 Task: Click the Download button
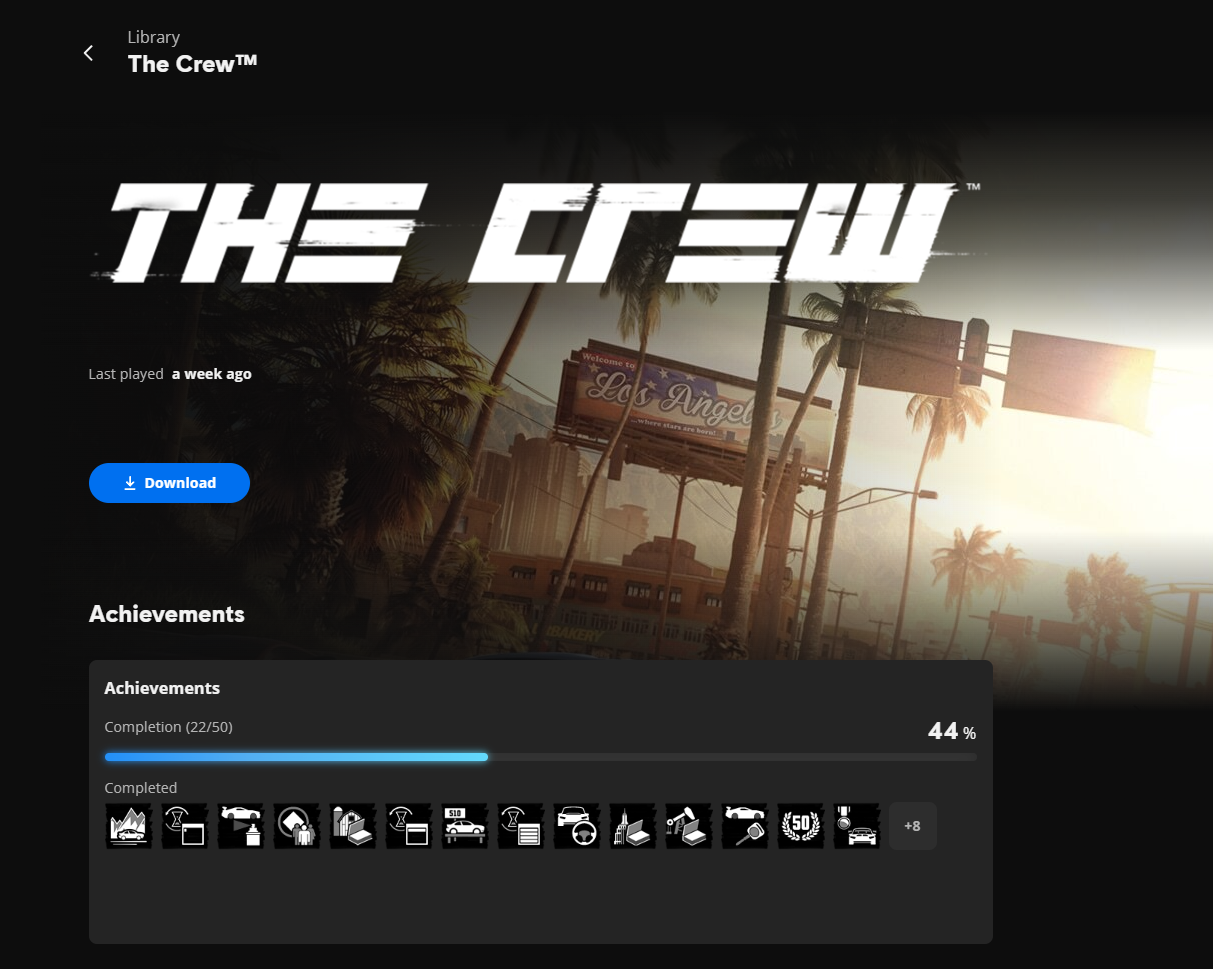coord(169,483)
